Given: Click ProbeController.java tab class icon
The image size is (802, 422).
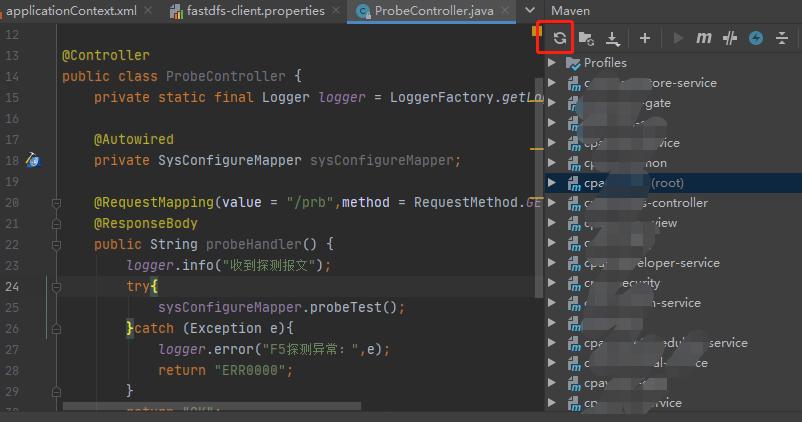Looking at the screenshot, I should coord(363,11).
